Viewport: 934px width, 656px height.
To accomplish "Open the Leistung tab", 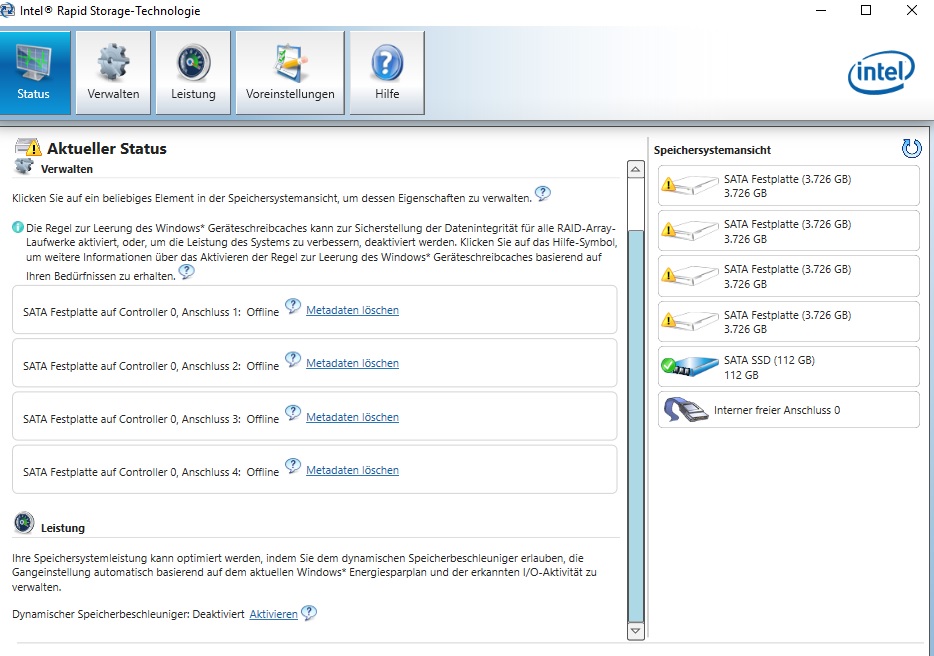I will (193, 73).
